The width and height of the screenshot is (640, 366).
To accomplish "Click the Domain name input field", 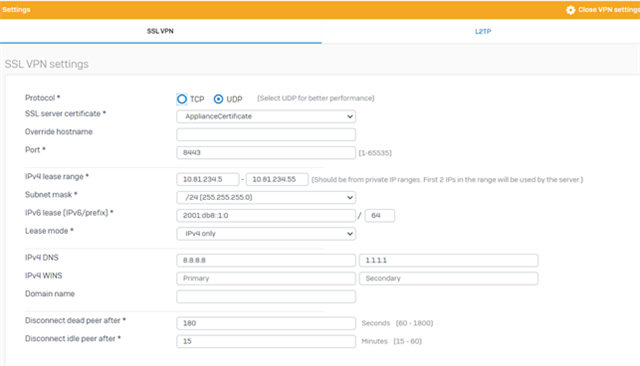I will (x=266, y=297).
